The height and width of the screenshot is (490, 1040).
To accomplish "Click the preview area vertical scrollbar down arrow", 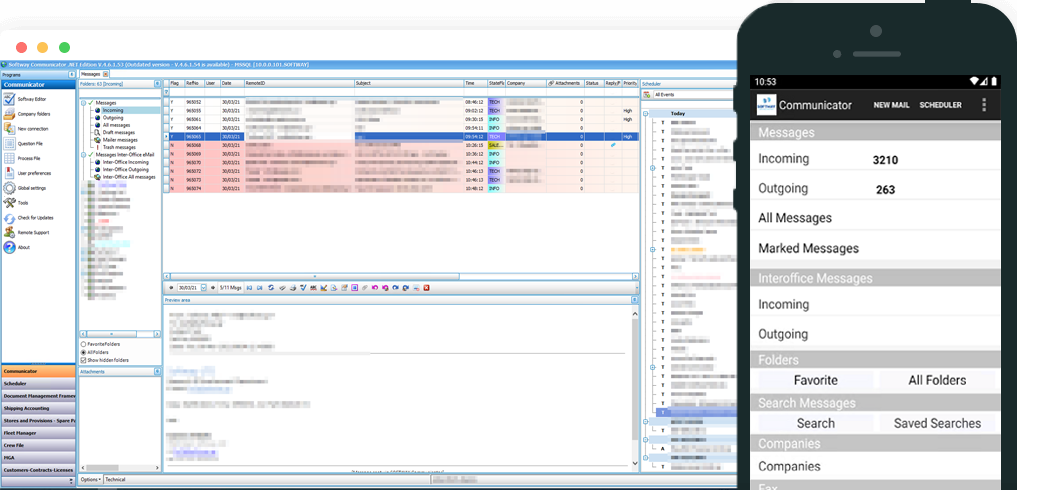I will pyautogui.click(x=635, y=463).
